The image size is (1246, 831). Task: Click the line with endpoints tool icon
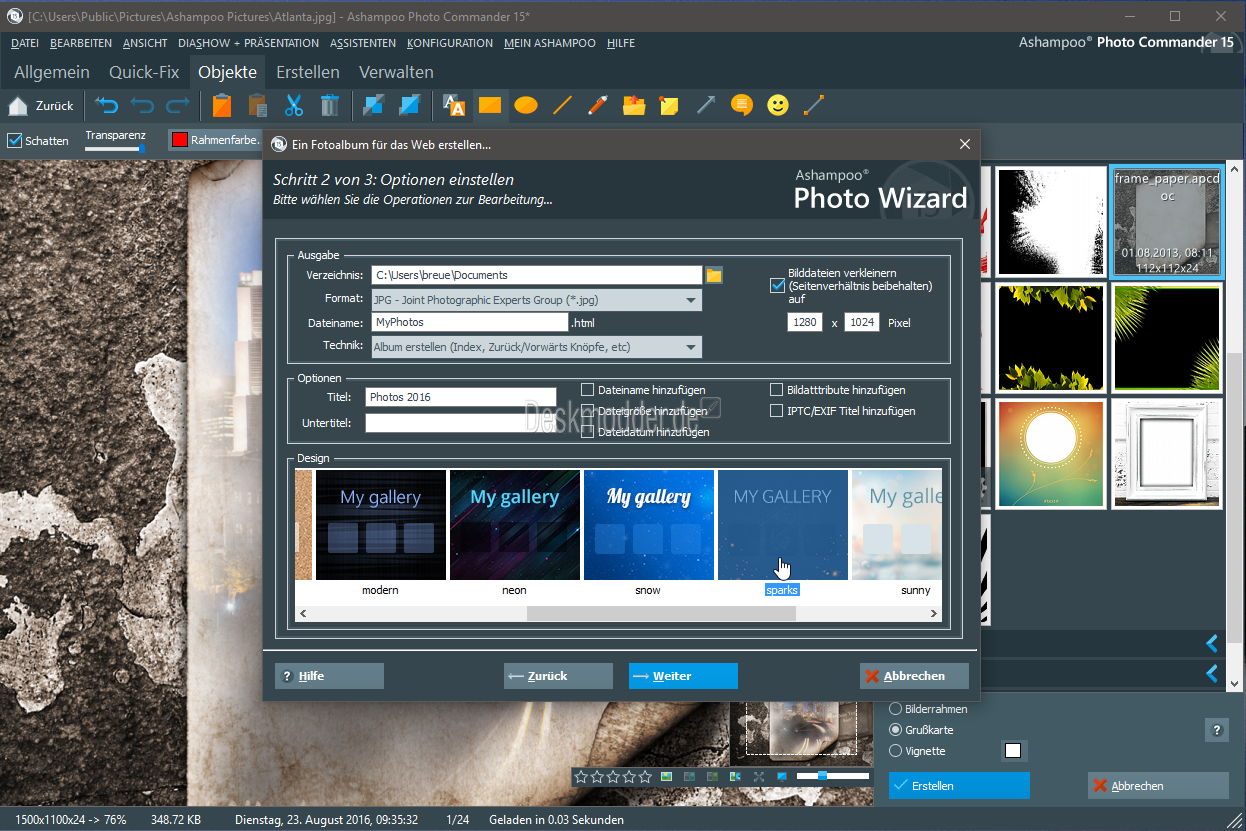pos(813,105)
